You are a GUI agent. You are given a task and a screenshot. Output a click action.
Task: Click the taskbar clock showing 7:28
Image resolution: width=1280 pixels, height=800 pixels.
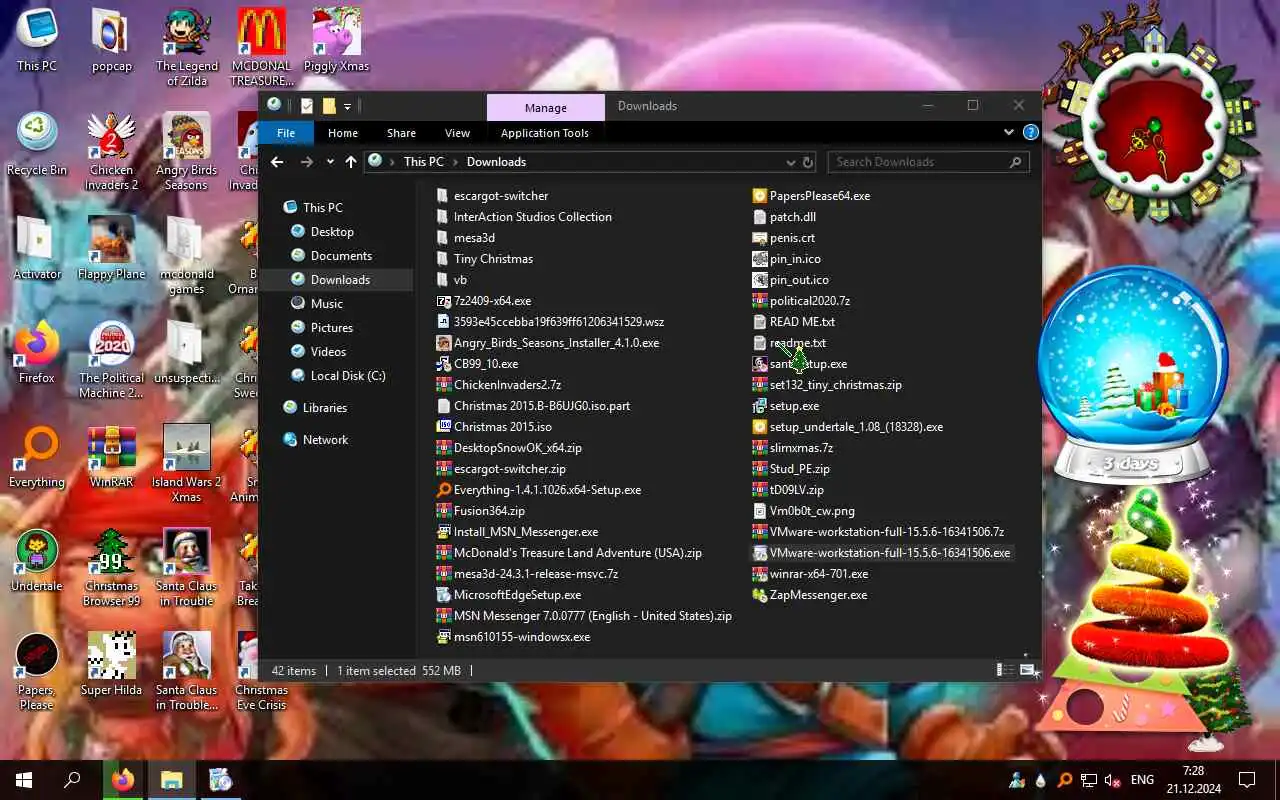(x=1193, y=780)
